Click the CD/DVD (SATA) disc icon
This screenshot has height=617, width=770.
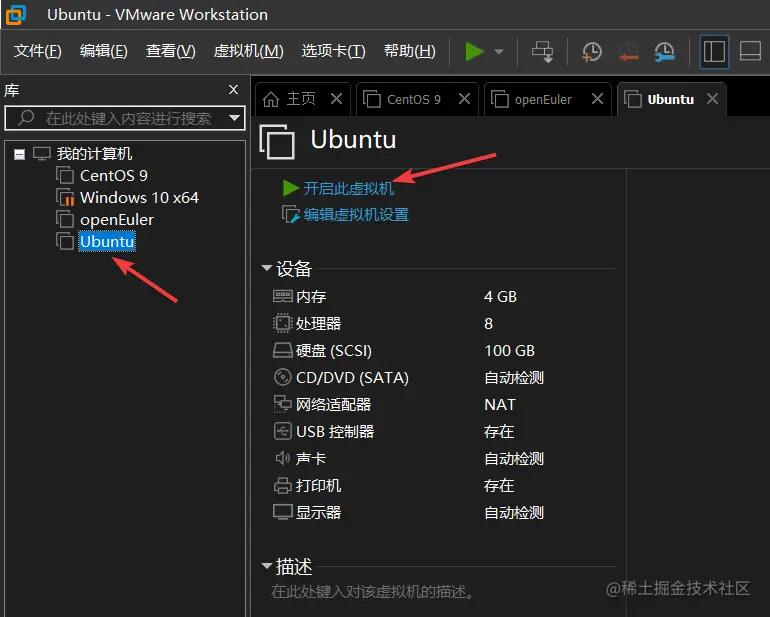pos(282,377)
